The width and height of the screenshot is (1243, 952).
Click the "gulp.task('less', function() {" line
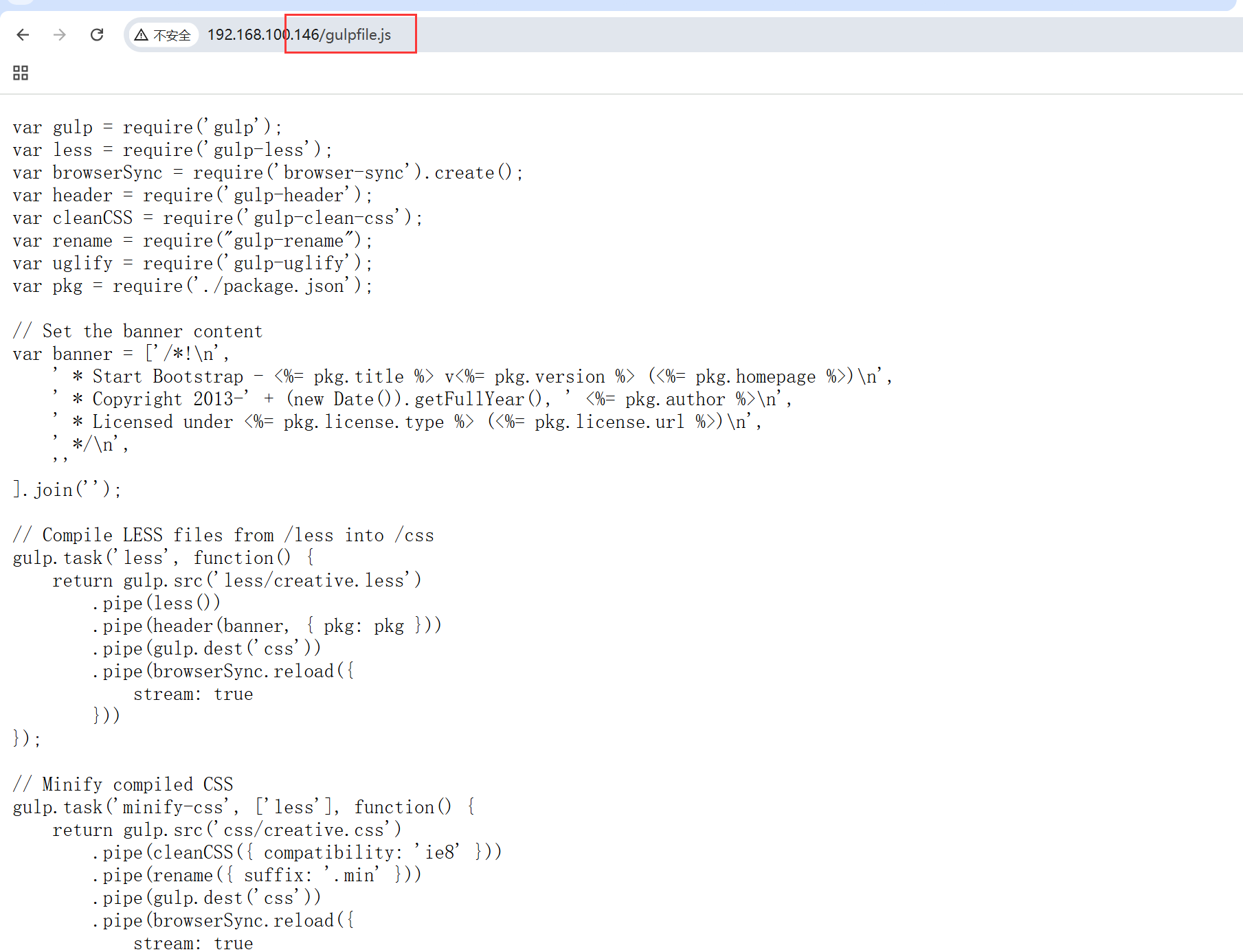(164, 558)
